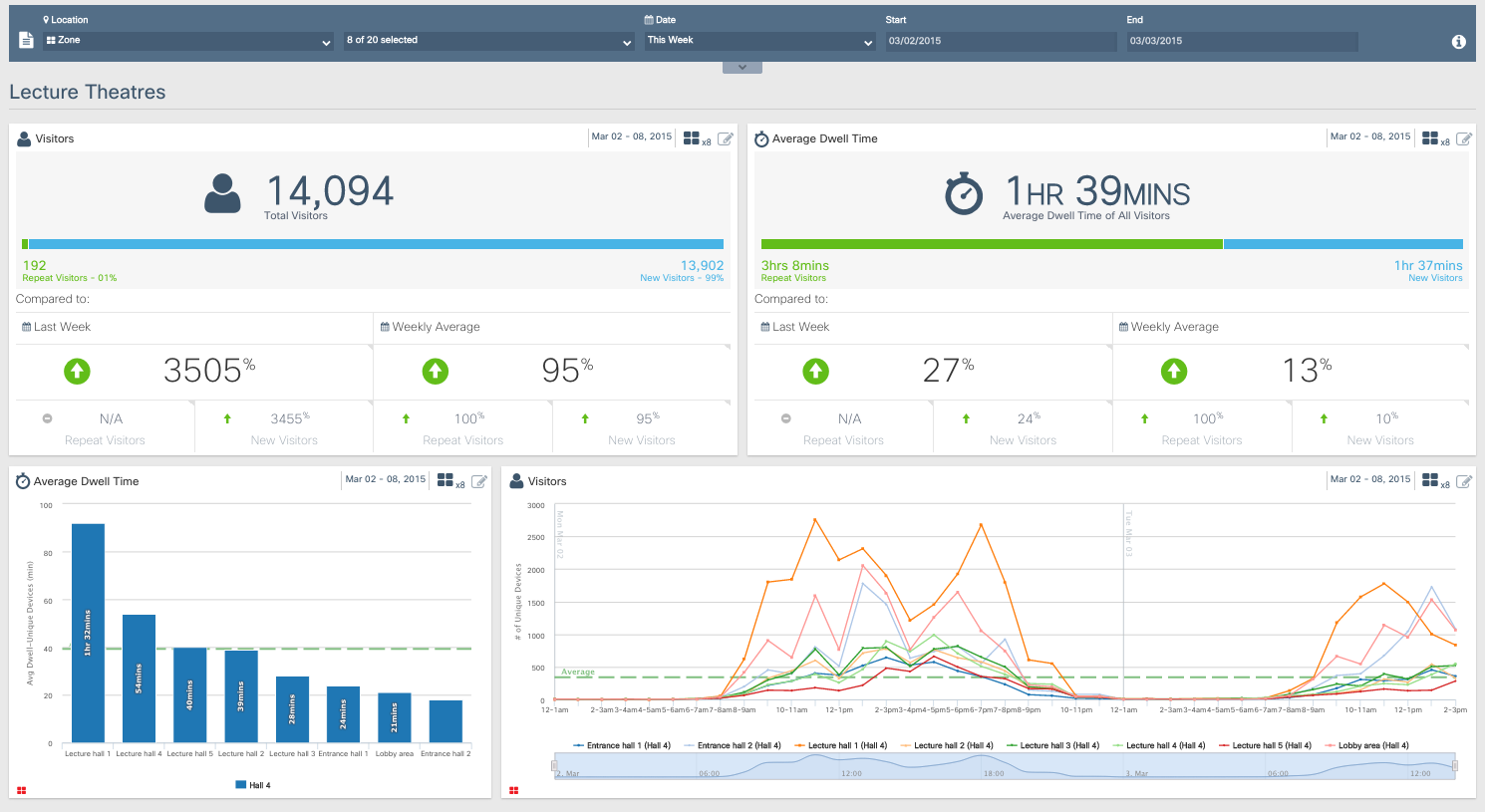Open the Location Zone dropdown

(188, 41)
